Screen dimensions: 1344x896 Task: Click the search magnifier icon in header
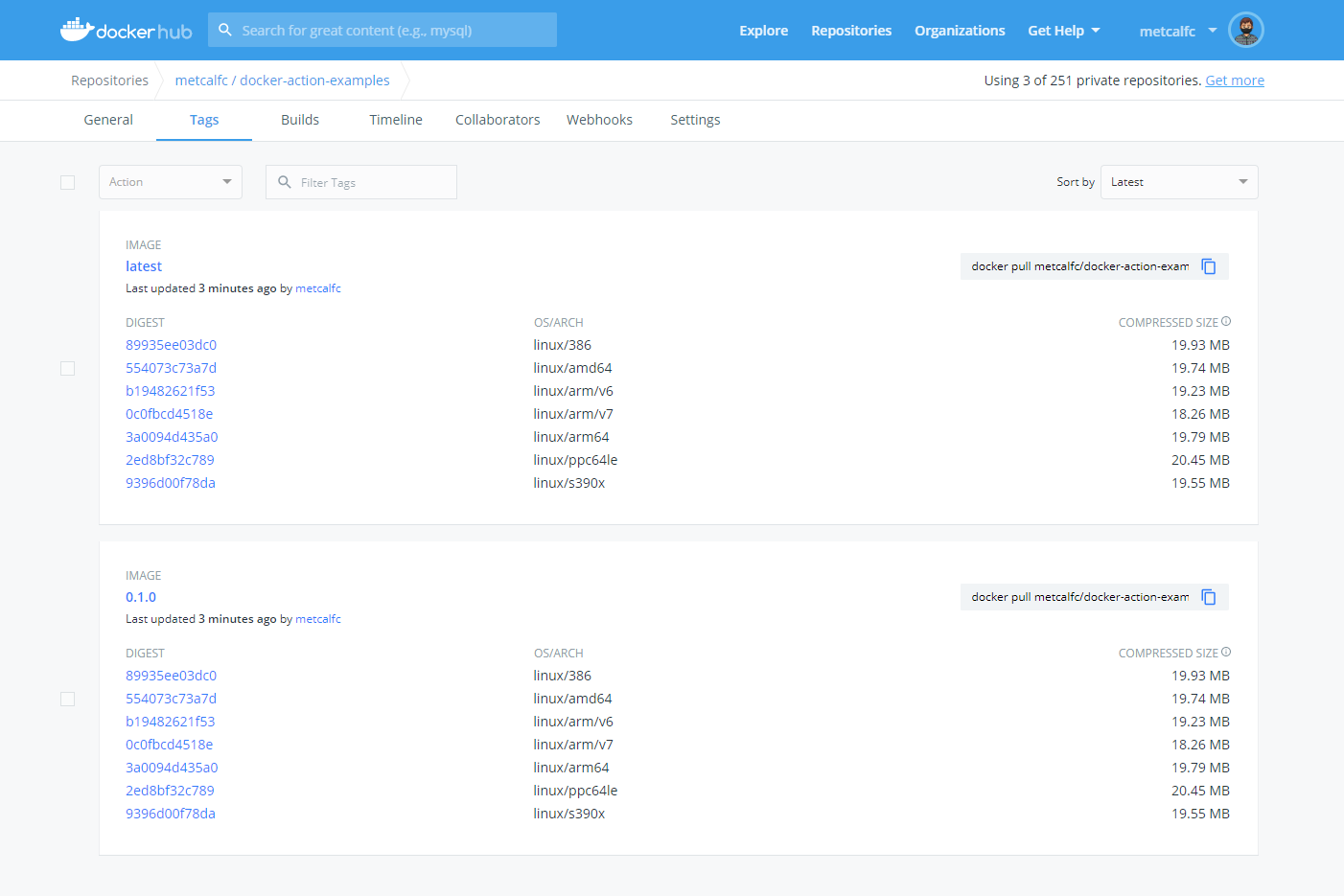[225, 30]
